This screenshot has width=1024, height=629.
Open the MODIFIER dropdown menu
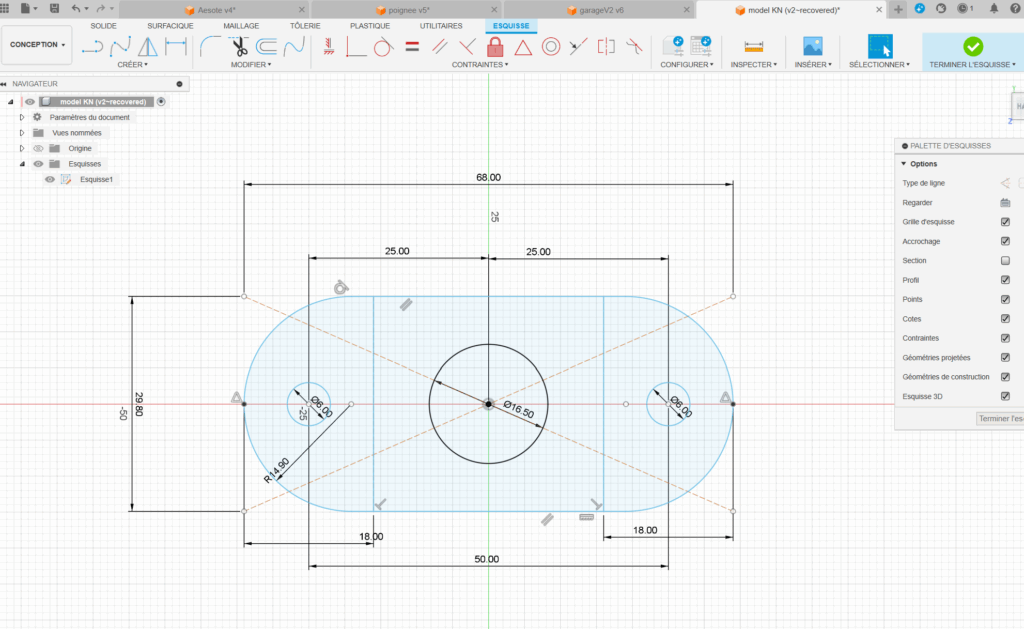[x=251, y=65]
